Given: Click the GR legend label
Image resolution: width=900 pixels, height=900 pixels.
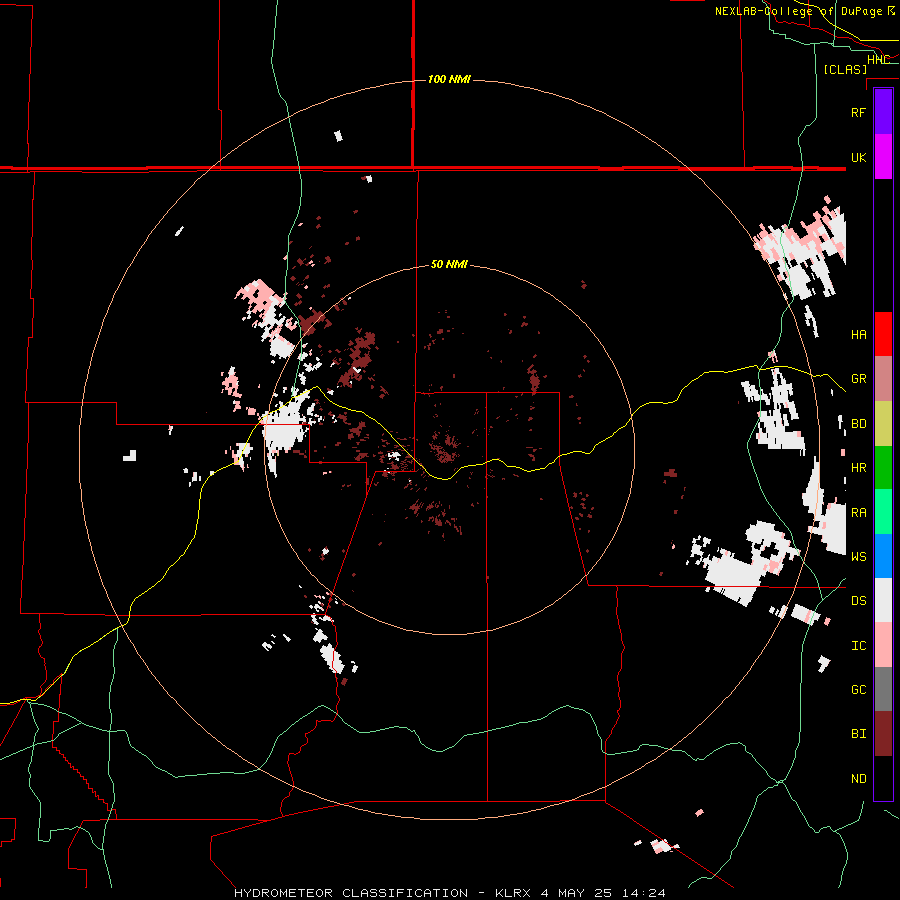Looking at the screenshot, I should (859, 379).
